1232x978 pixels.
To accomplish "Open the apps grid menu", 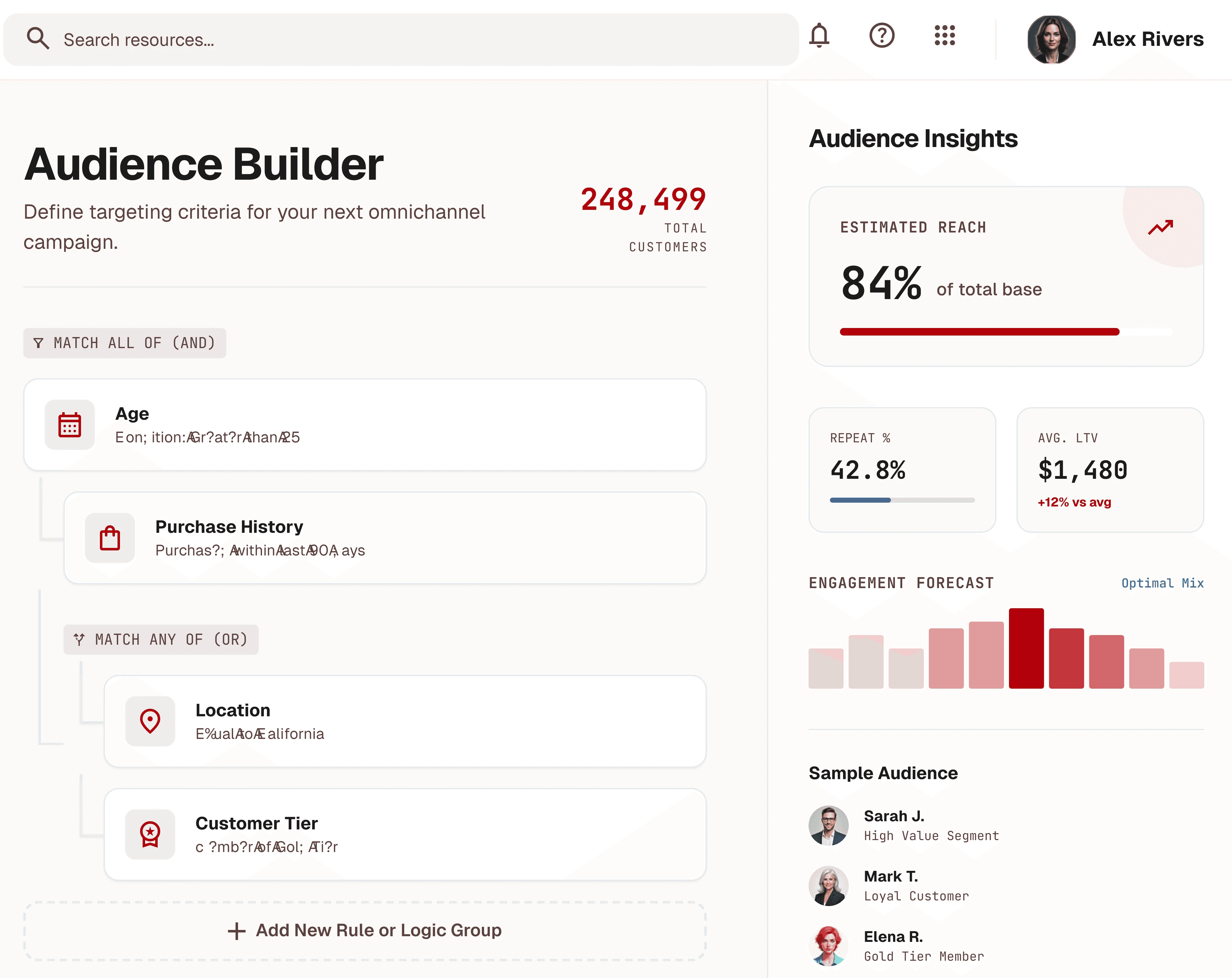I will (945, 36).
